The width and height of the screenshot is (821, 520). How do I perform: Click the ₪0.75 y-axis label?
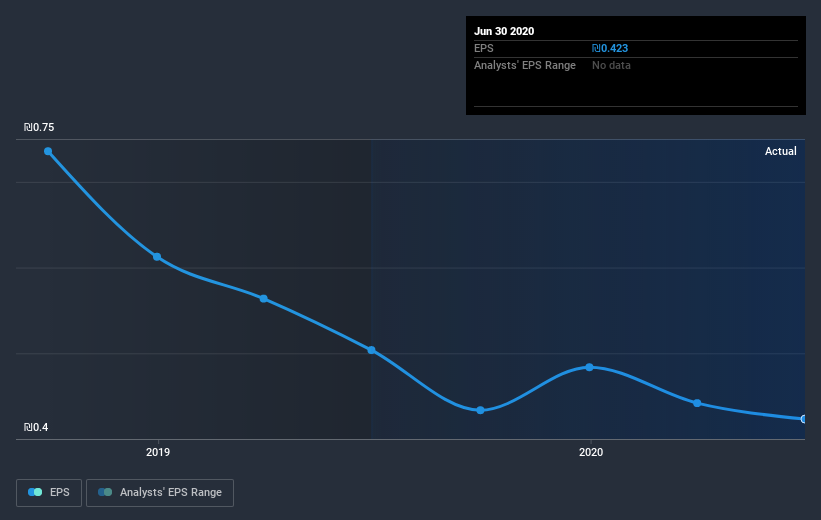tap(39, 127)
